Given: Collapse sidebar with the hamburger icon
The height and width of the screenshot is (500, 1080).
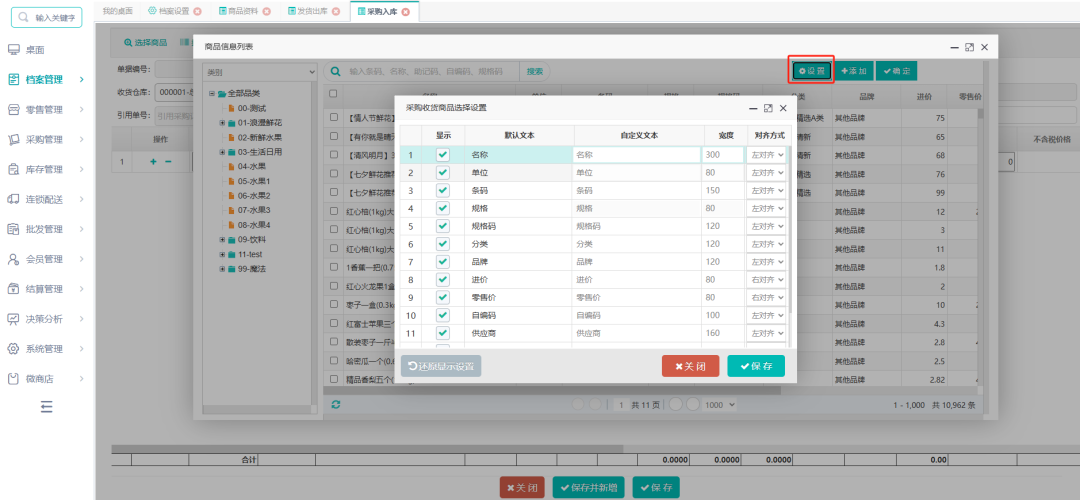Looking at the screenshot, I should click(x=46, y=407).
